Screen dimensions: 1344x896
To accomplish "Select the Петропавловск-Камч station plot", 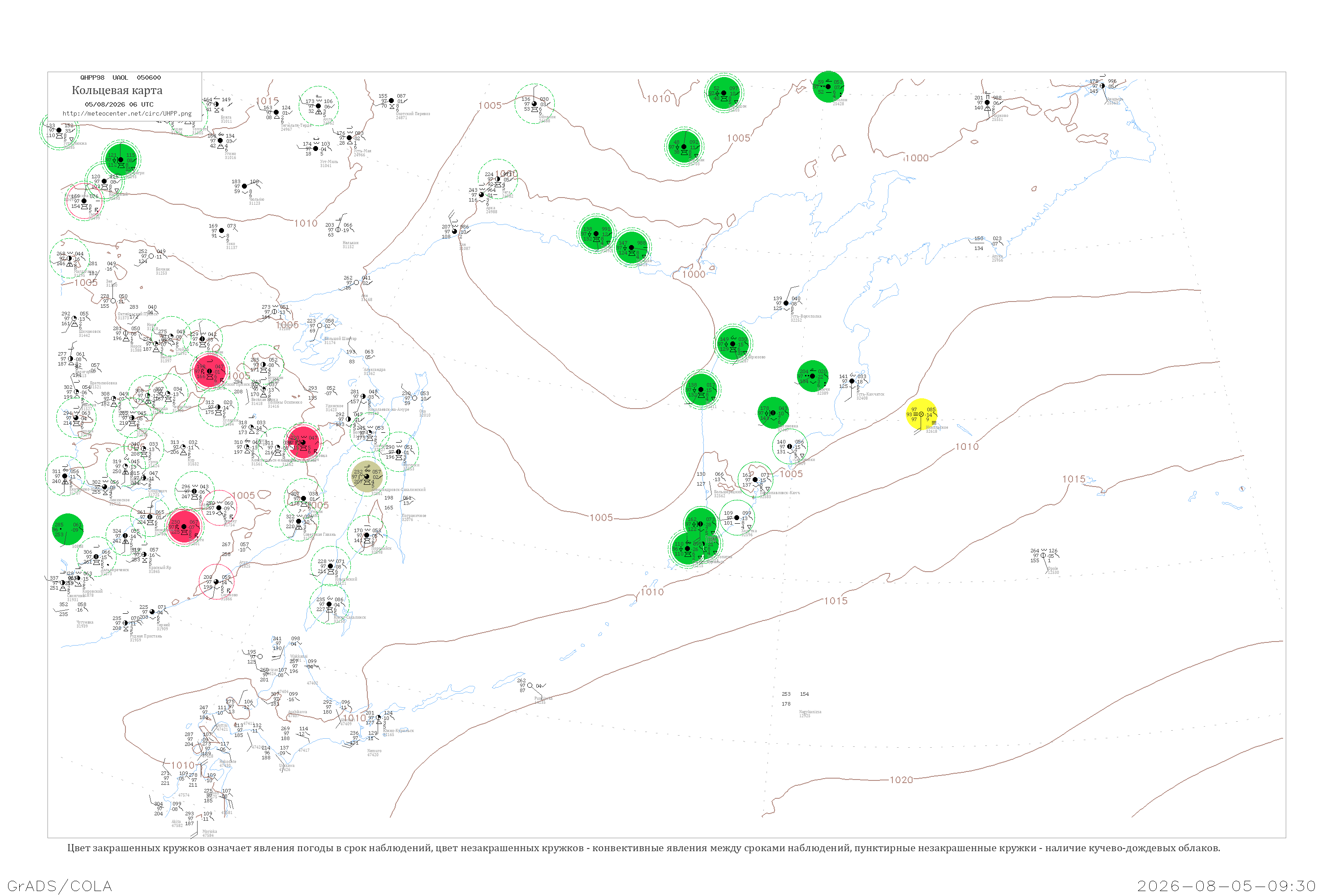I will [x=755, y=479].
